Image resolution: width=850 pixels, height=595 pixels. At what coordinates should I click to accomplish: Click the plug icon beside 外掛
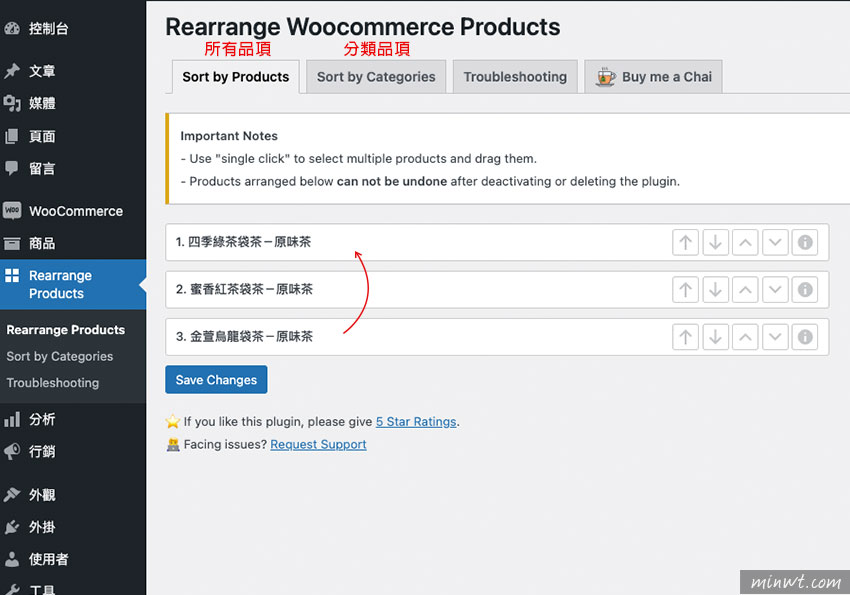coord(12,527)
